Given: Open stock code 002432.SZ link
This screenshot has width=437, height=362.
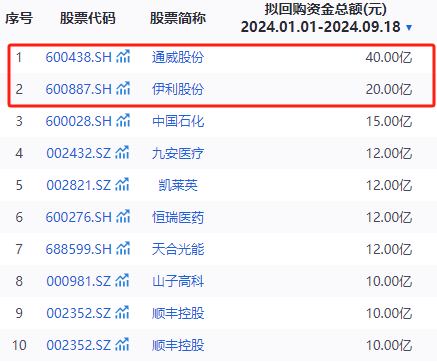Looking at the screenshot, I should tap(79, 153).
